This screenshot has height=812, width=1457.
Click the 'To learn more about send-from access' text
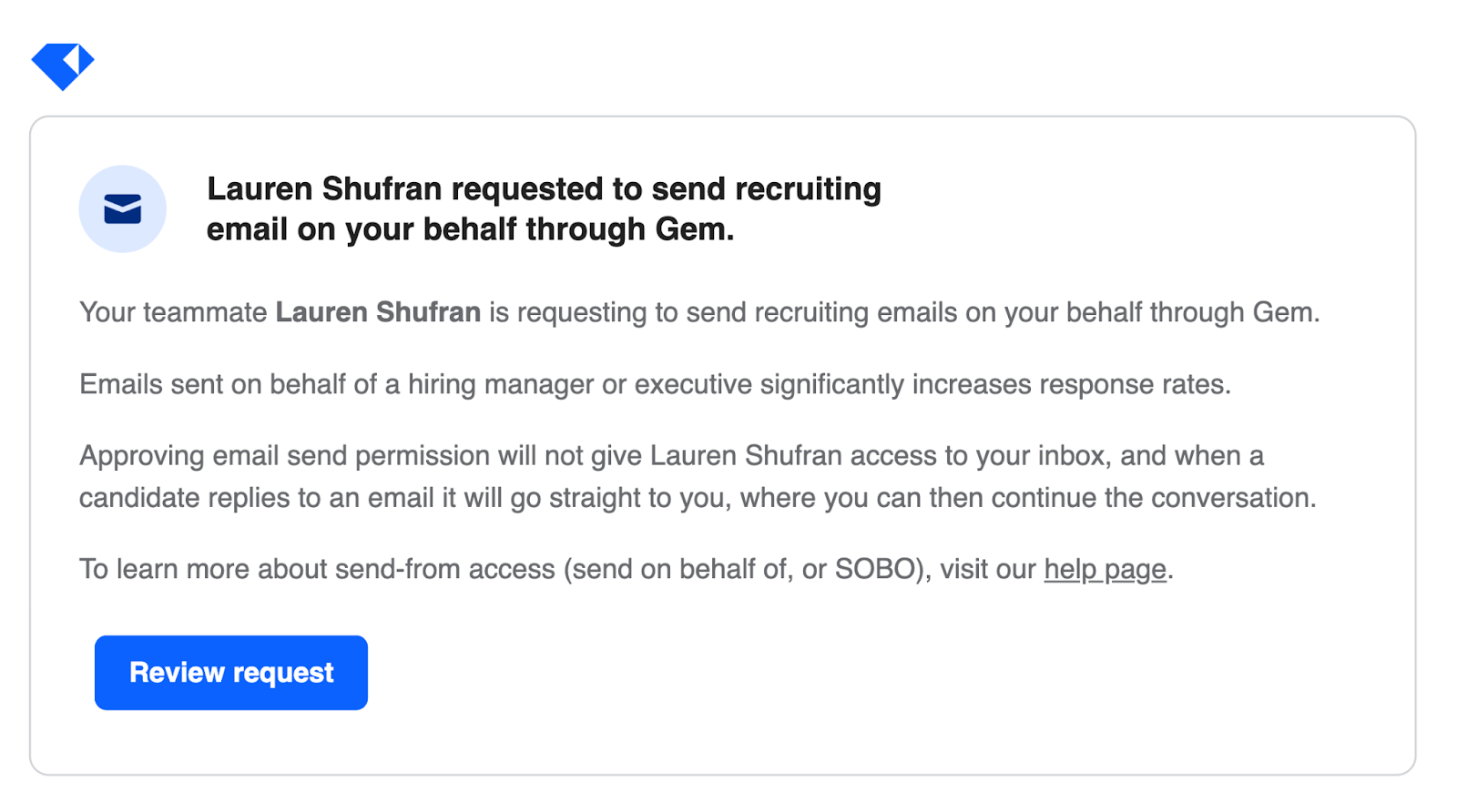click(x=317, y=569)
